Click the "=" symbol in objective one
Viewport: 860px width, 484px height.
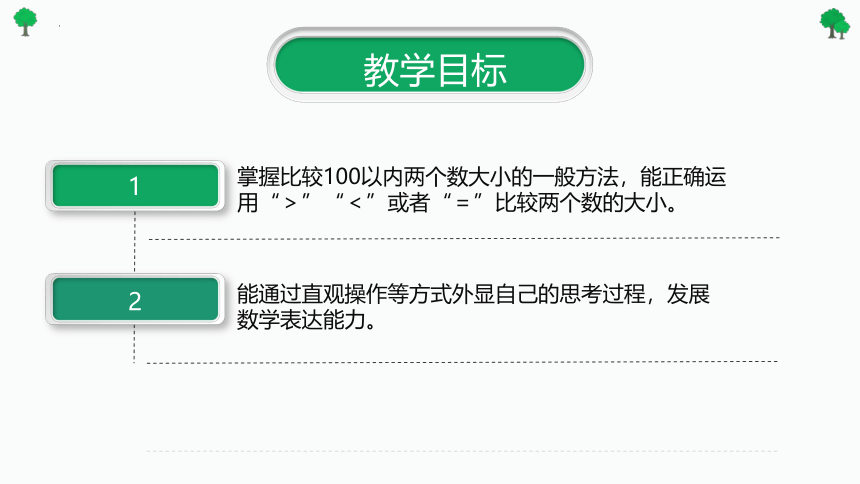[462, 204]
